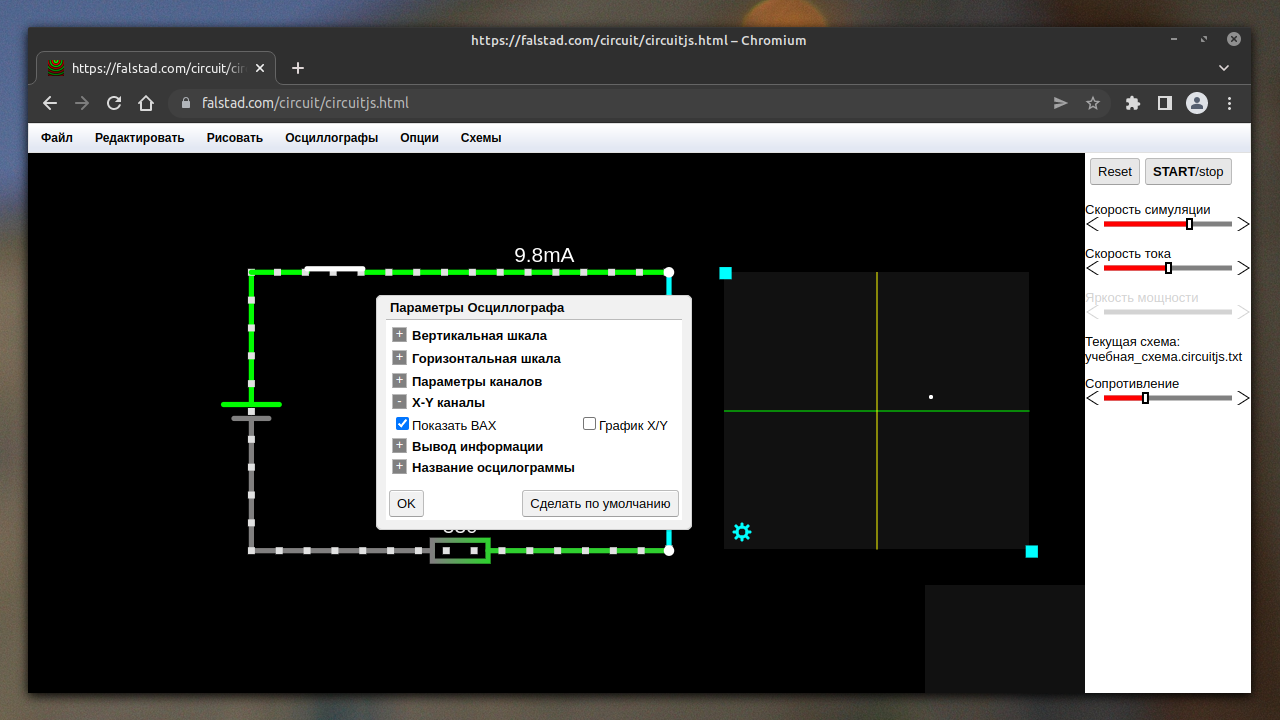Bookmark this page with the star icon
Image resolution: width=1280 pixels, height=720 pixels.
point(1093,103)
